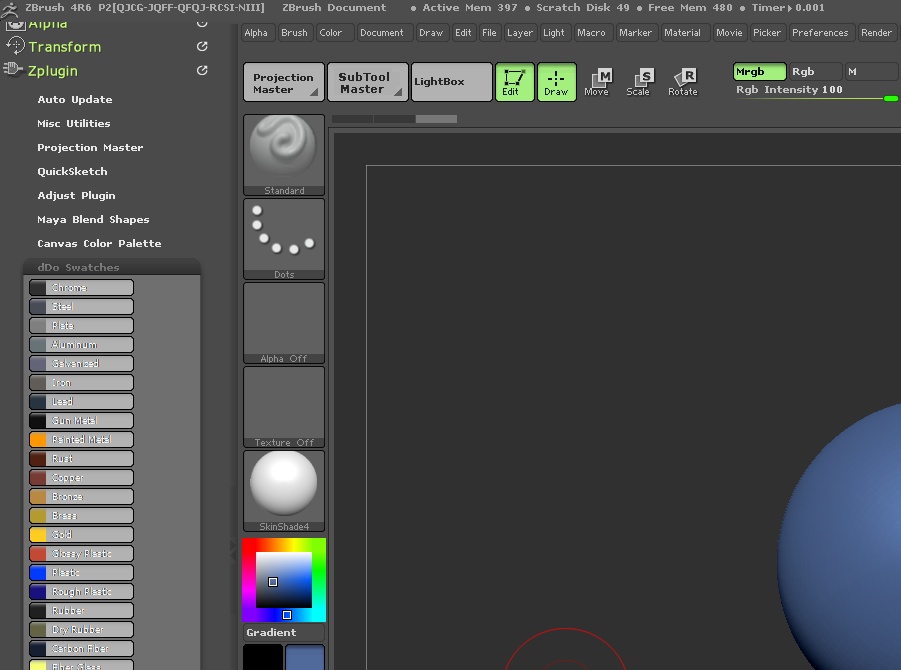Image resolution: width=901 pixels, height=670 pixels.
Task: Open the Document menu
Action: point(382,33)
